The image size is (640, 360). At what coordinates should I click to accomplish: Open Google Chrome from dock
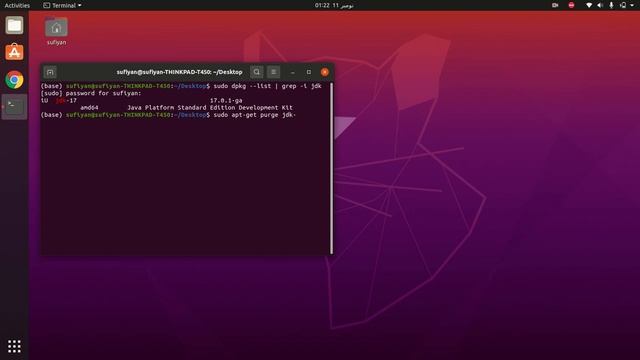pyautogui.click(x=14, y=80)
